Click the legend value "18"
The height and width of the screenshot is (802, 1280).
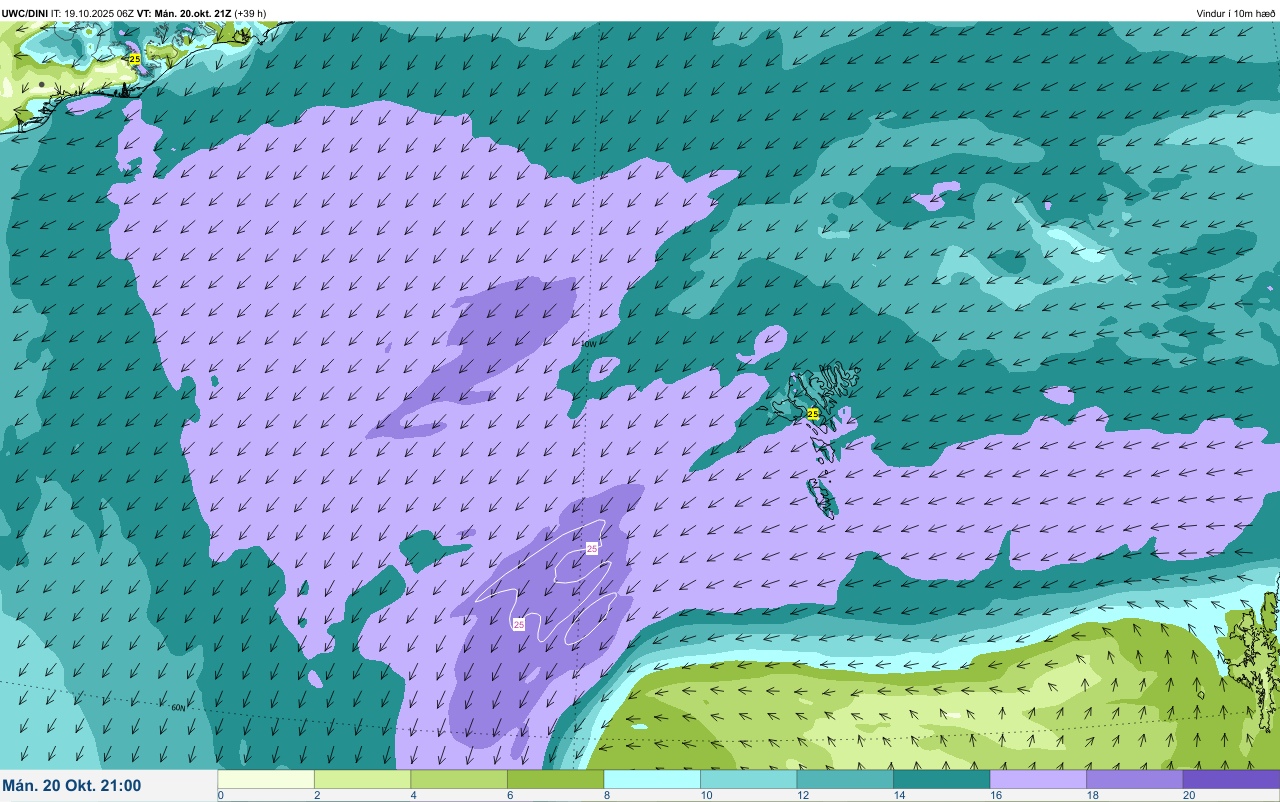1091,796
